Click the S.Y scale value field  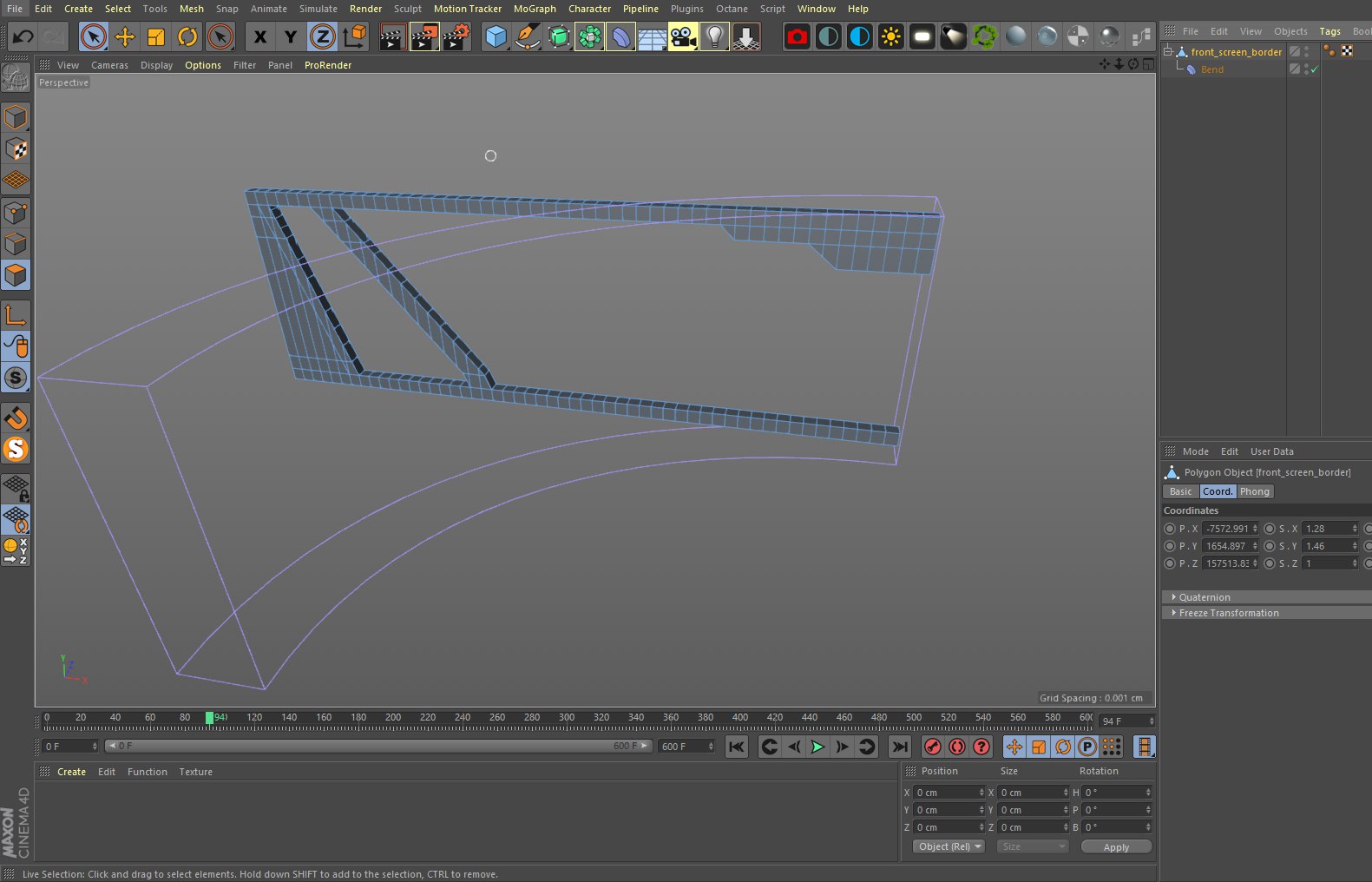click(1329, 546)
